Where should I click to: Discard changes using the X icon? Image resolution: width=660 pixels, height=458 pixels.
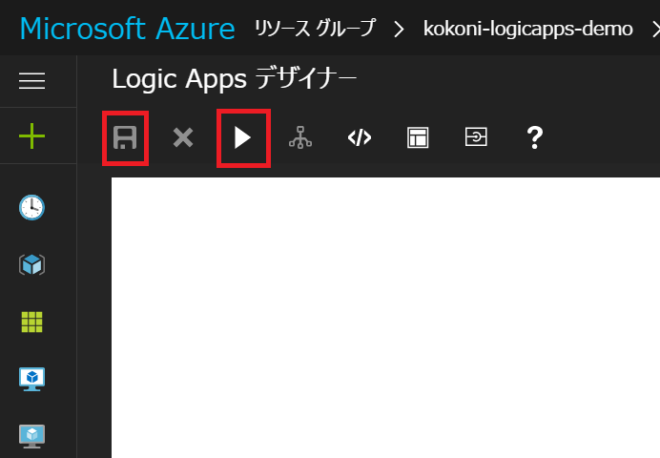tap(182, 138)
